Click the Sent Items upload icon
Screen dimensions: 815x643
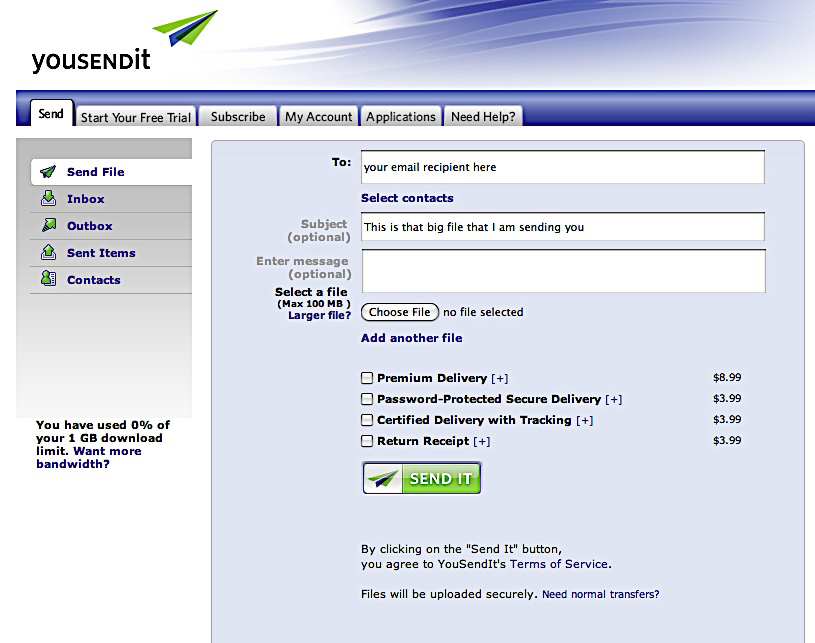tap(48, 252)
